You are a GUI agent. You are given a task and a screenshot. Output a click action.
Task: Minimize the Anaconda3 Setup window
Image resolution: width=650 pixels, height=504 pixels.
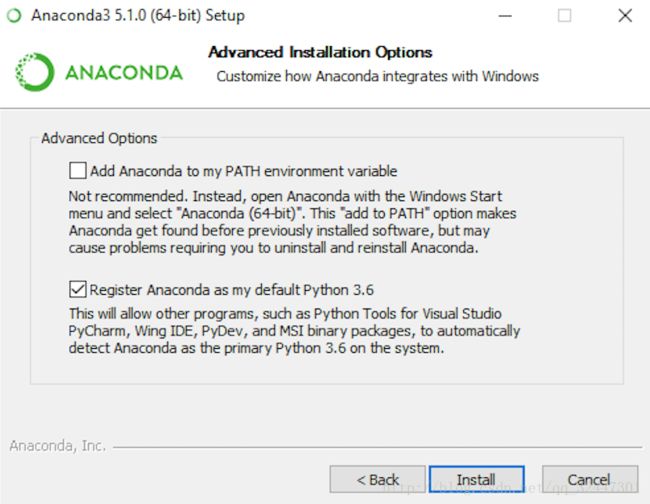click(x=505, y=16)
